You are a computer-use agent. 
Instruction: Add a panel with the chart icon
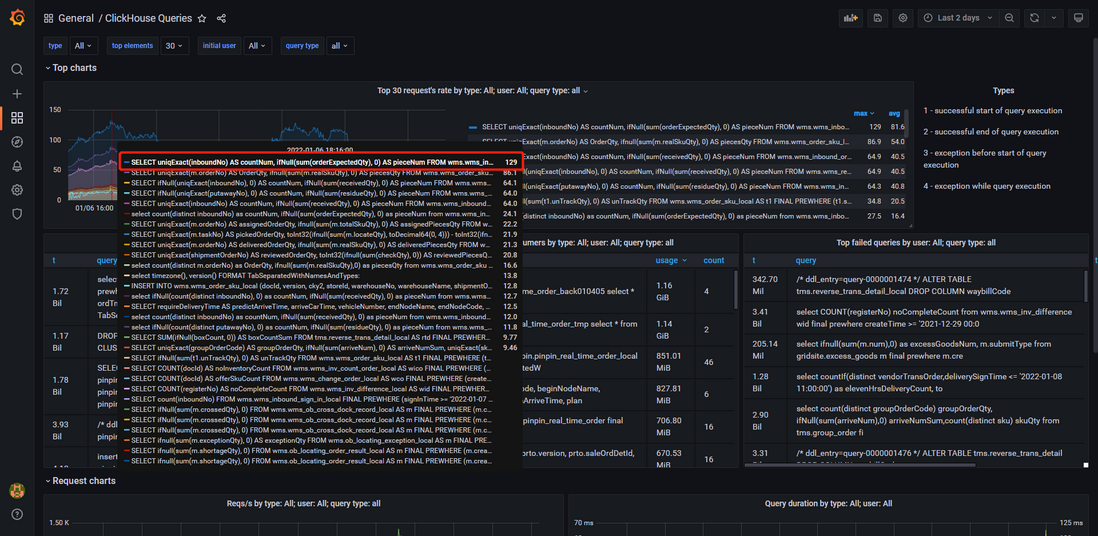click(851, 18)
